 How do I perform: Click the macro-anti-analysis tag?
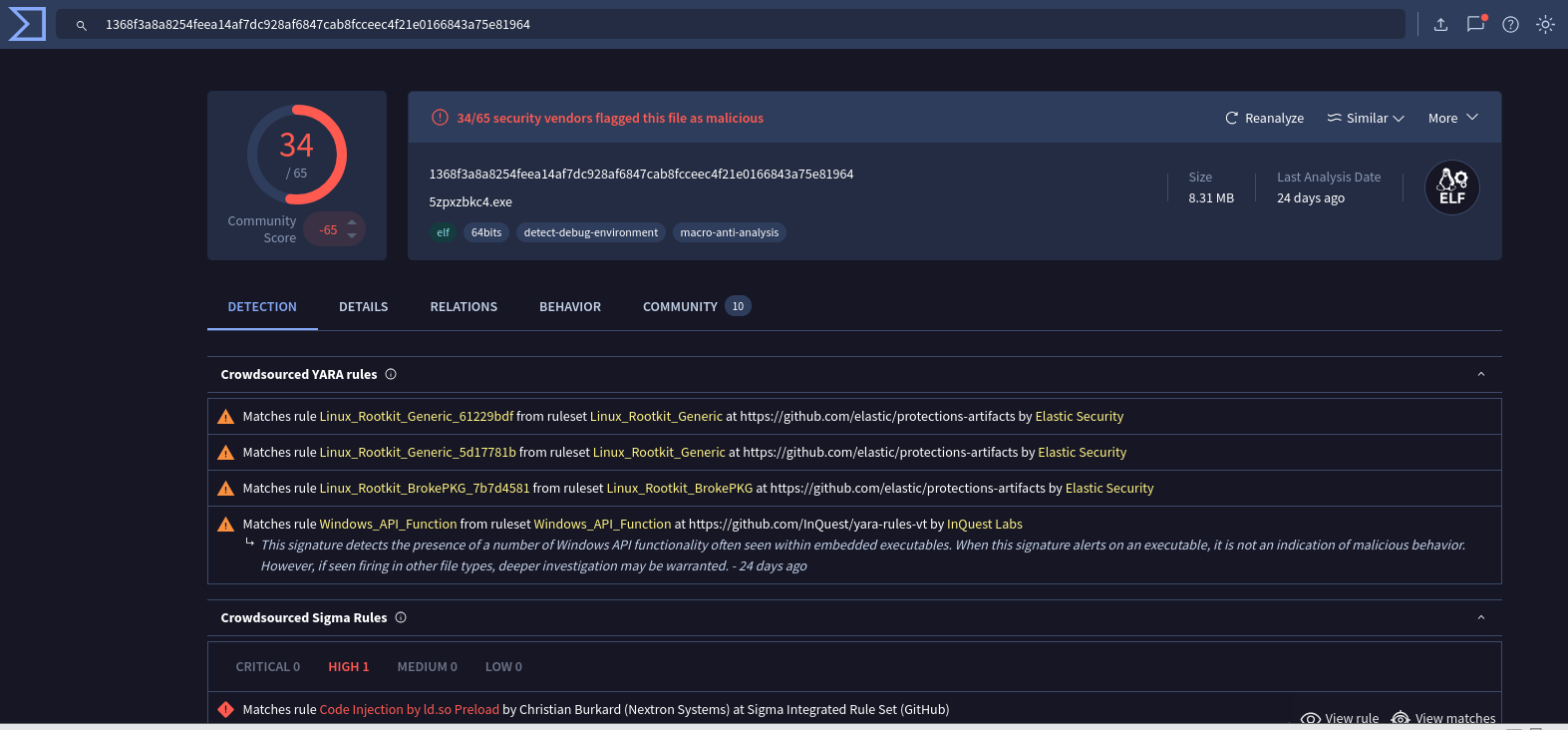[730, 232]
